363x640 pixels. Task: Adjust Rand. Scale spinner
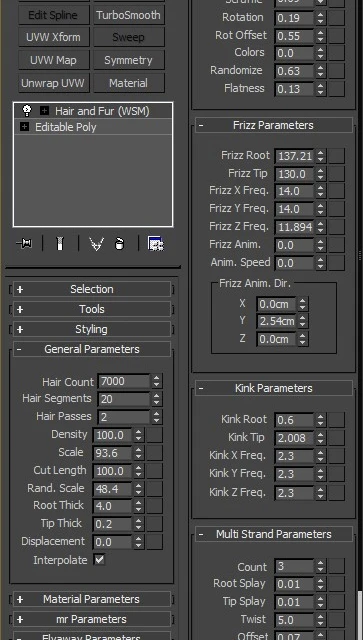pyautogui.click(x=139, y=489)
